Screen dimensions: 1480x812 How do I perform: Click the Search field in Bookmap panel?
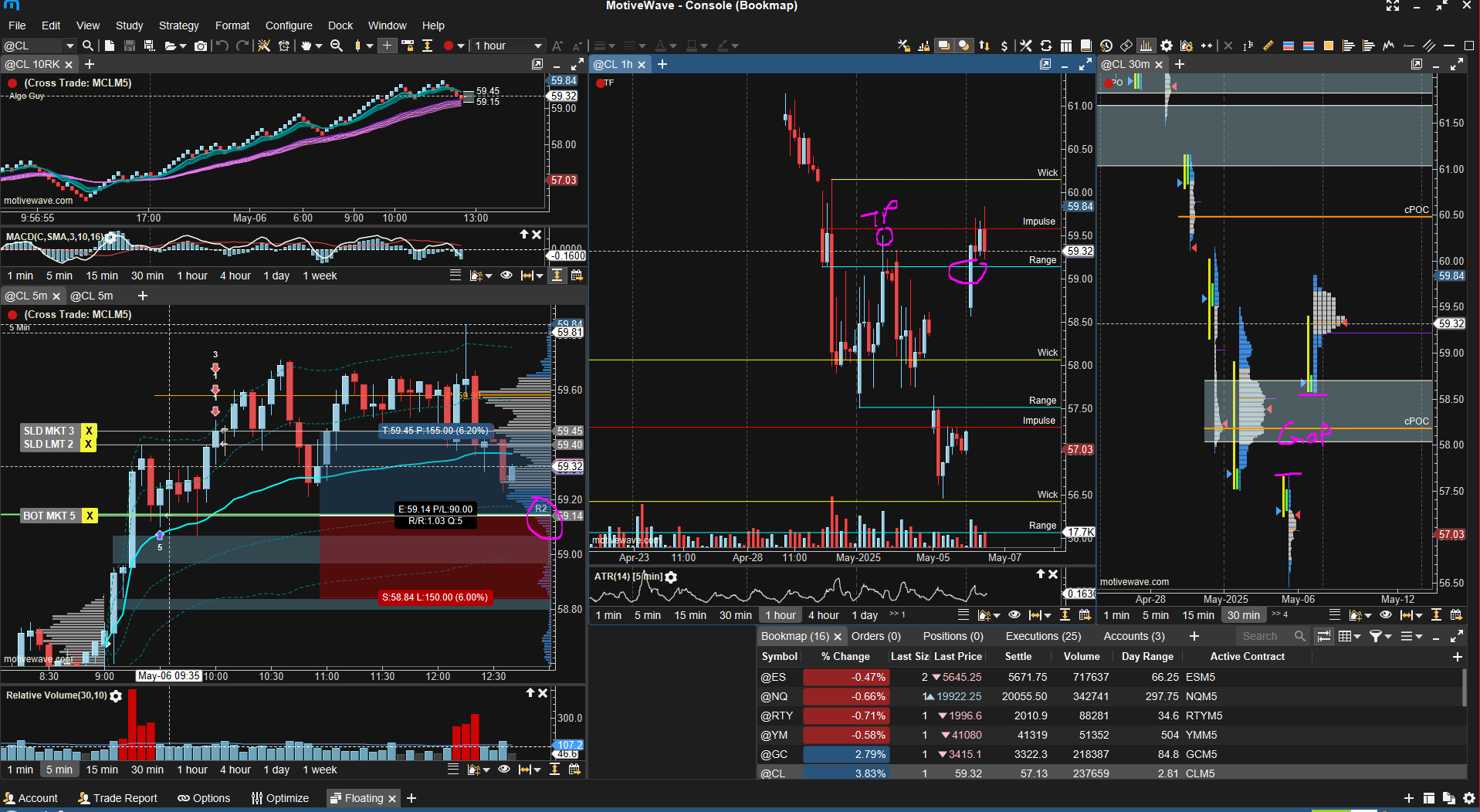pyautogui.click(x=1272, y=636)
